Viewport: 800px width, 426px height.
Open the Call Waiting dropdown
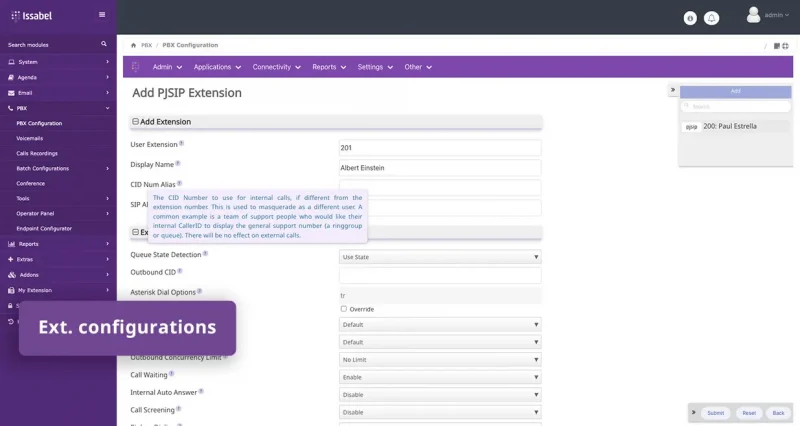click(x=440, y=376)
